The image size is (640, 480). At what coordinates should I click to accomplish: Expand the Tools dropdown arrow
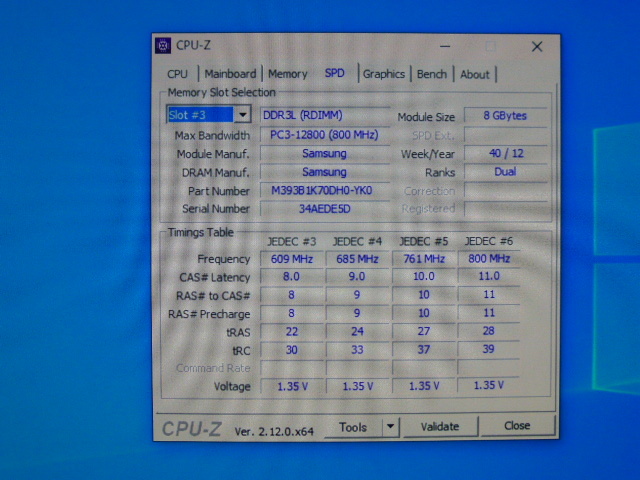coord(391,427)
